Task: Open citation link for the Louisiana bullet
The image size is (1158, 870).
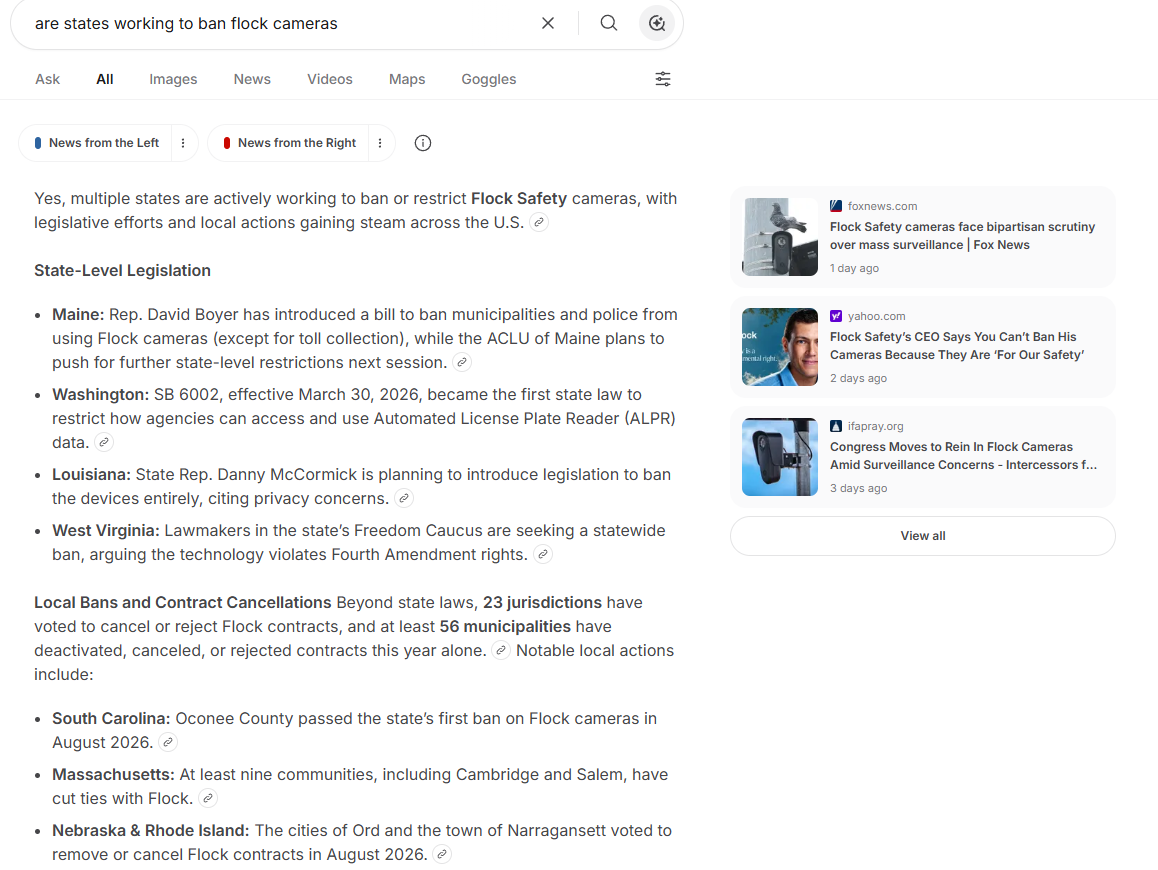Action: click(404, 499)
